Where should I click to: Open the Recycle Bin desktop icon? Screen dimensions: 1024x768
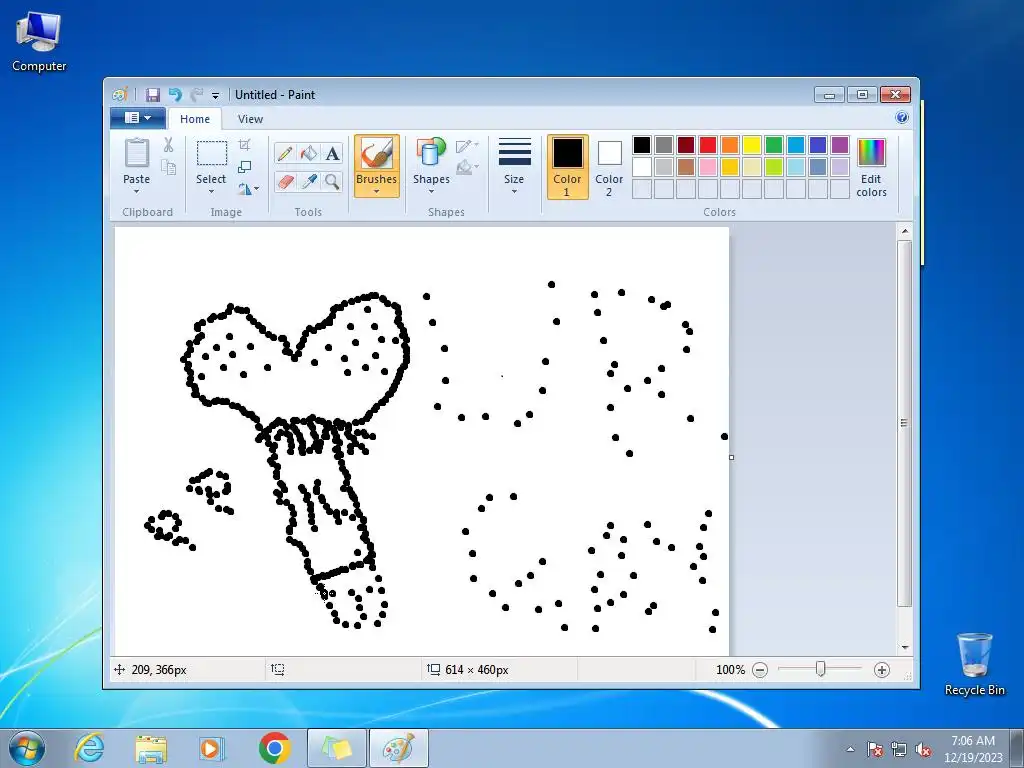(x=974, y=664)
